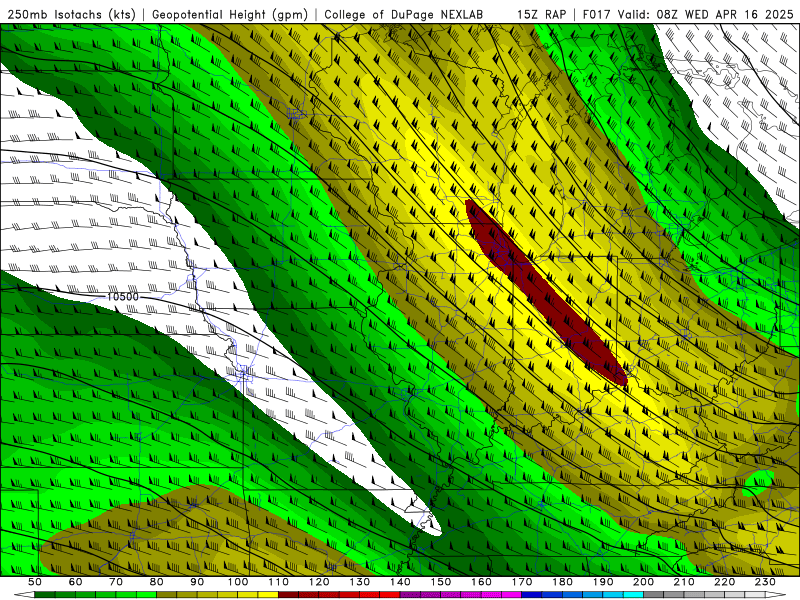Click the bright yellow swatch just before 110

coord(268,595)
